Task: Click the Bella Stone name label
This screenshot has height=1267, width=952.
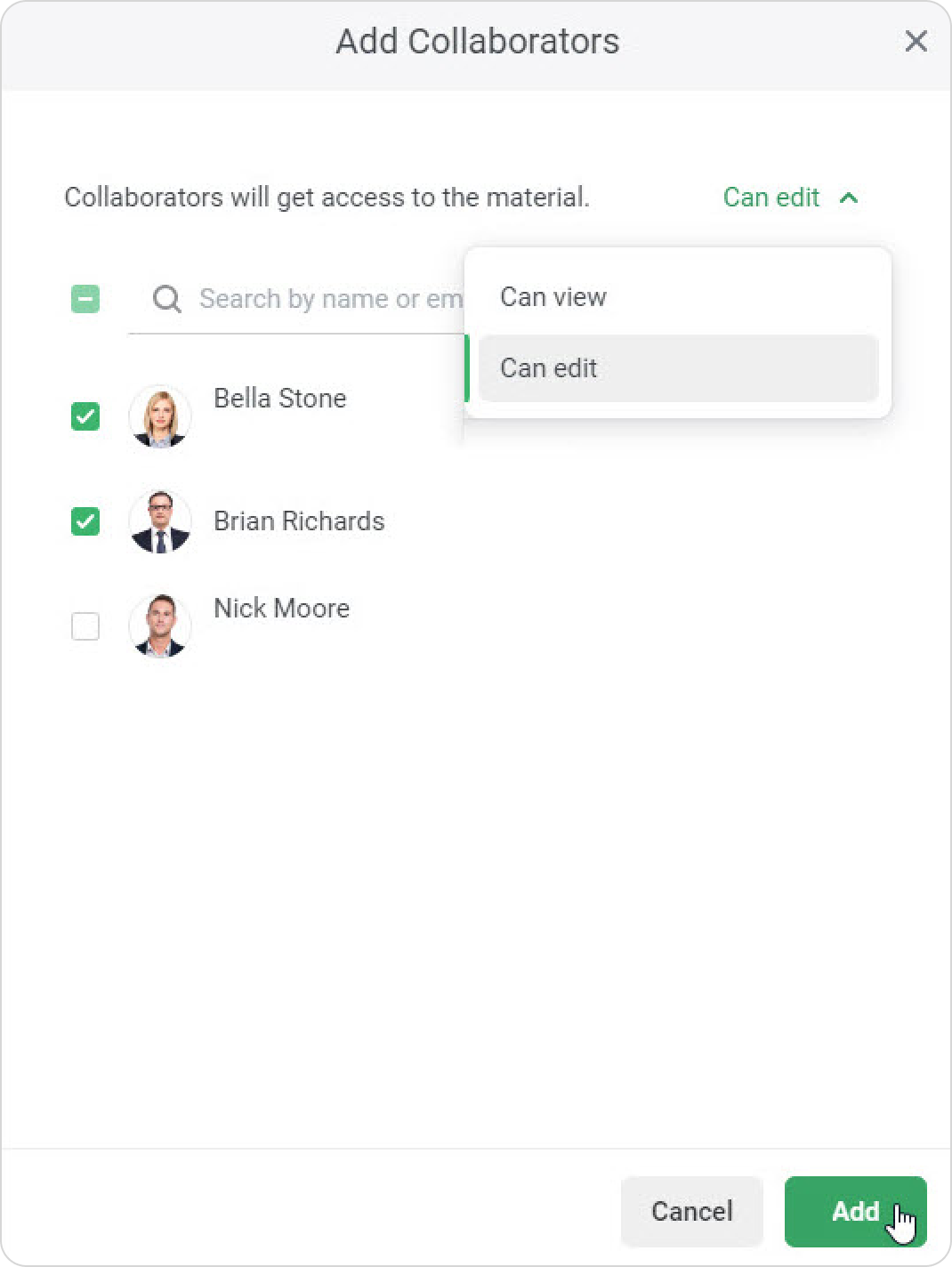Action: click(280, 399)
